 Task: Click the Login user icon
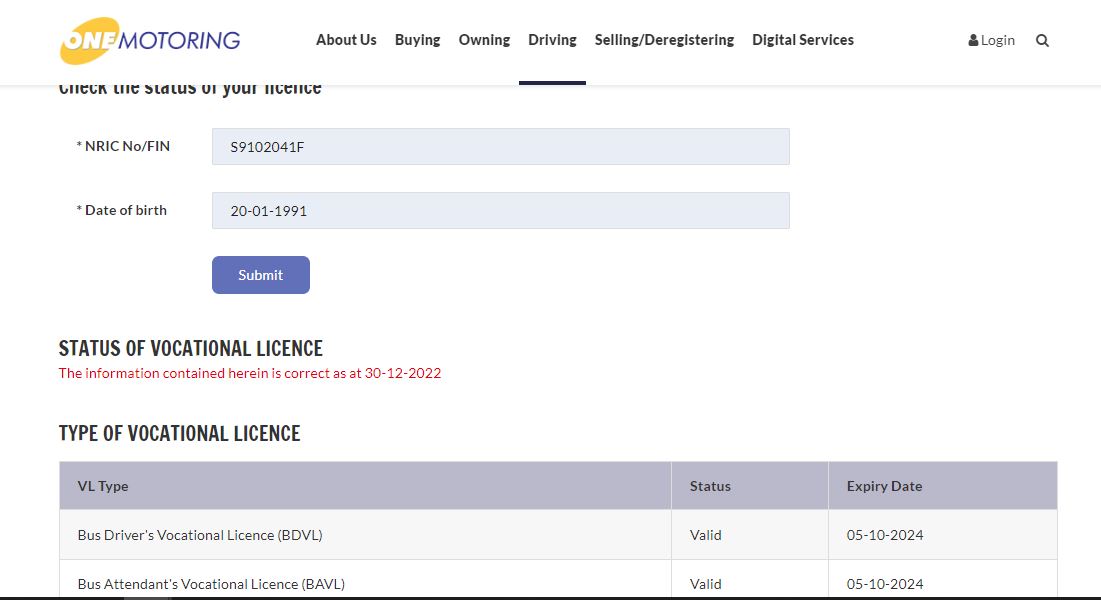point(974,41)
